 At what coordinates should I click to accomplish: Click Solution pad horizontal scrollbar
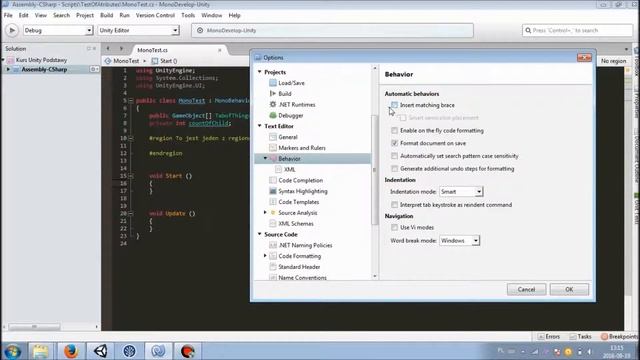(34, 327)
